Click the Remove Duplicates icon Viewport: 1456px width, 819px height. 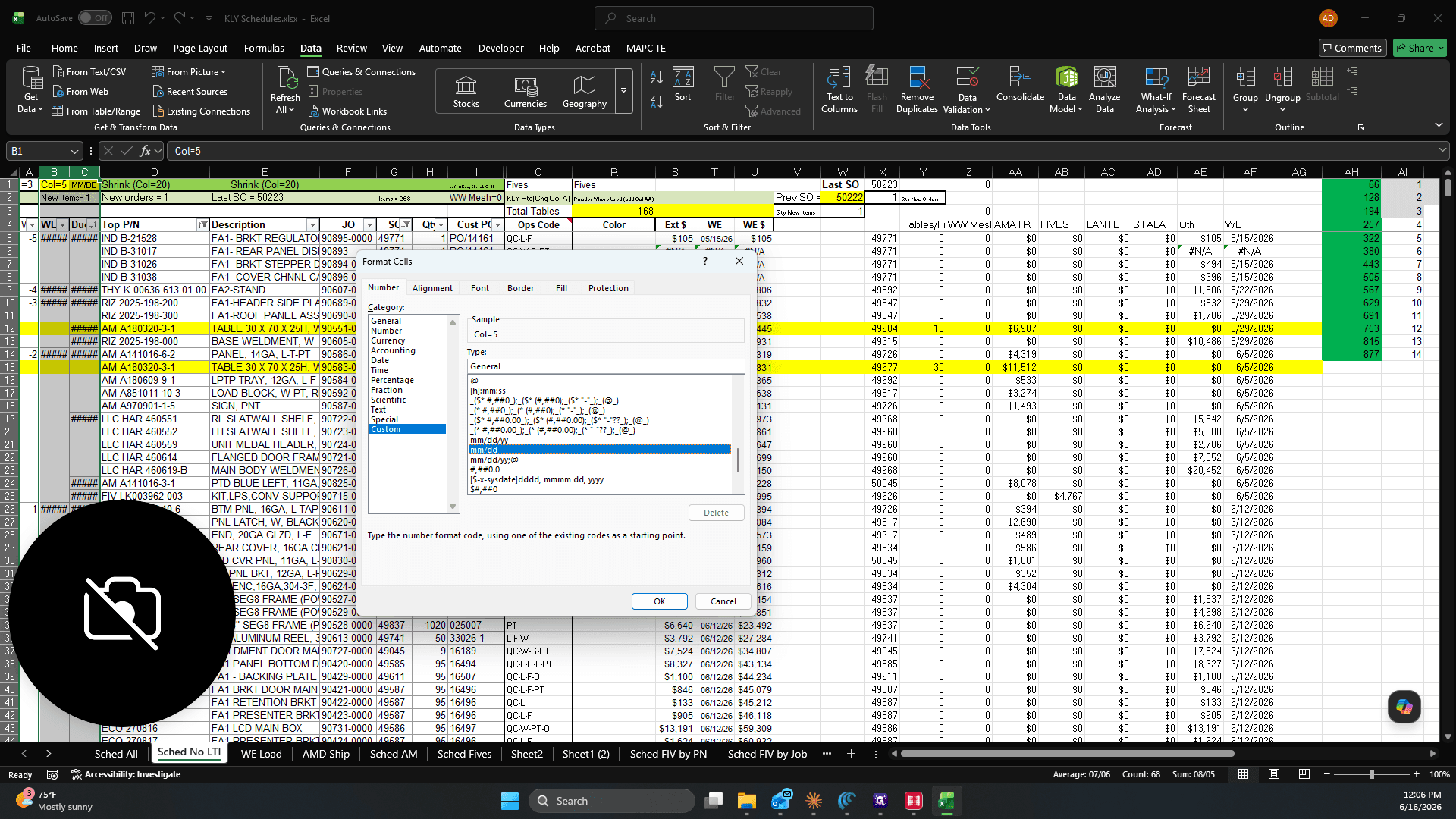click(x=917, y=89)
